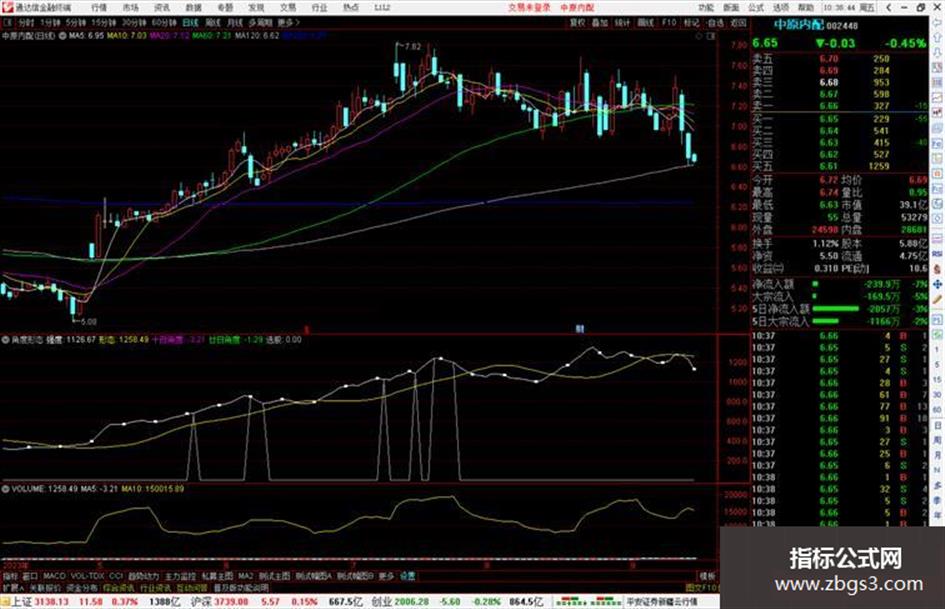This screenshot has width=945, height=609.
Task: Open 设置 in indicator tab bar
Action: (x=407, y=576)
